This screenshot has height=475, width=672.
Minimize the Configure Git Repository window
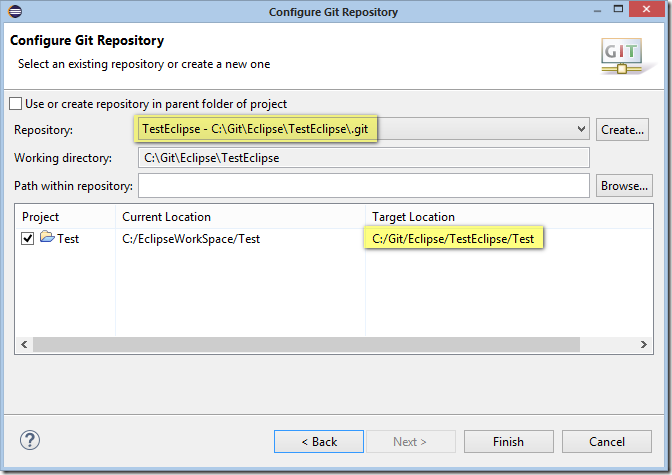pos(597,9)
